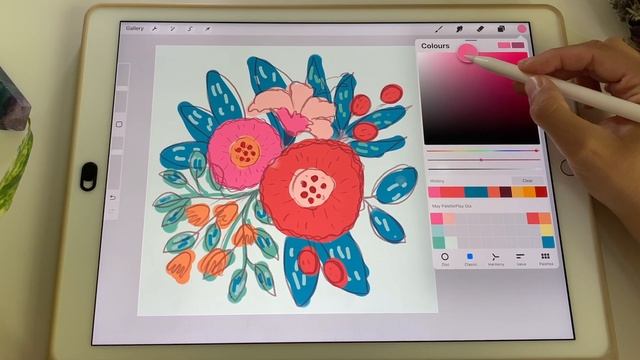The width and height of the screenshot is (640, 360).
Task: Choose blue from colour history
Action: [x=476, y=192]
